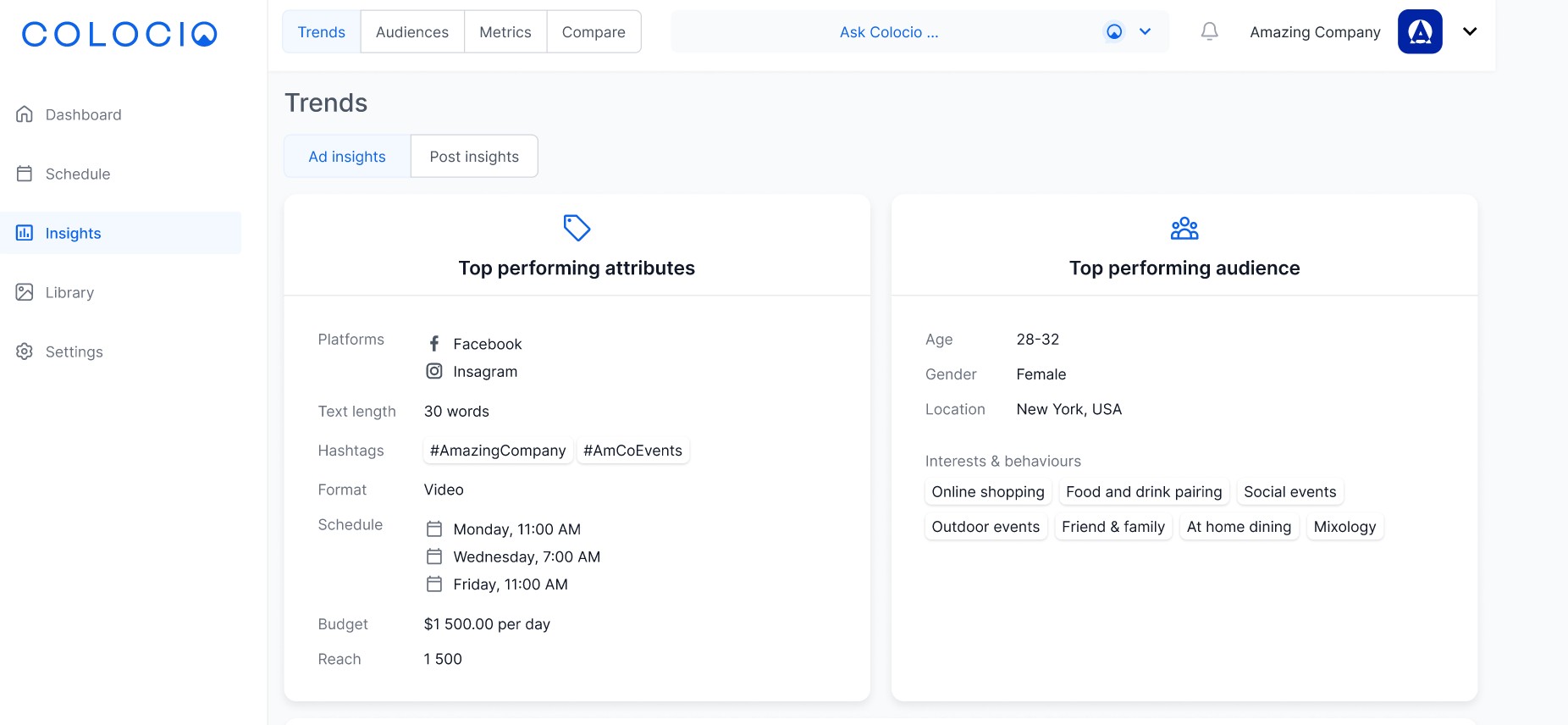The height and width of the screenshot is (725, 1568).
Task: Expand the Ask Colocio dropdown chevron
Action: coord(1145,32)
